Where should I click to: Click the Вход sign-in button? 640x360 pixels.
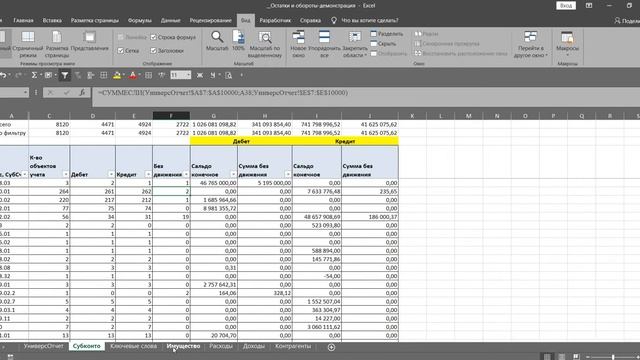[x=566, y=6]
